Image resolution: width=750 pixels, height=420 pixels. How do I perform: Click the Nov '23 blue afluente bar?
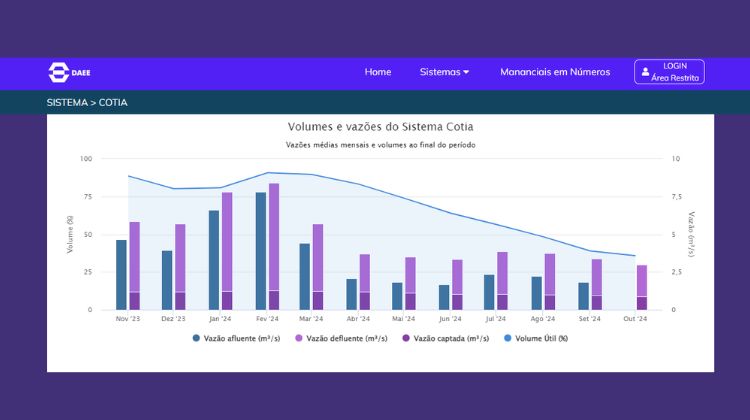point(121,275)
